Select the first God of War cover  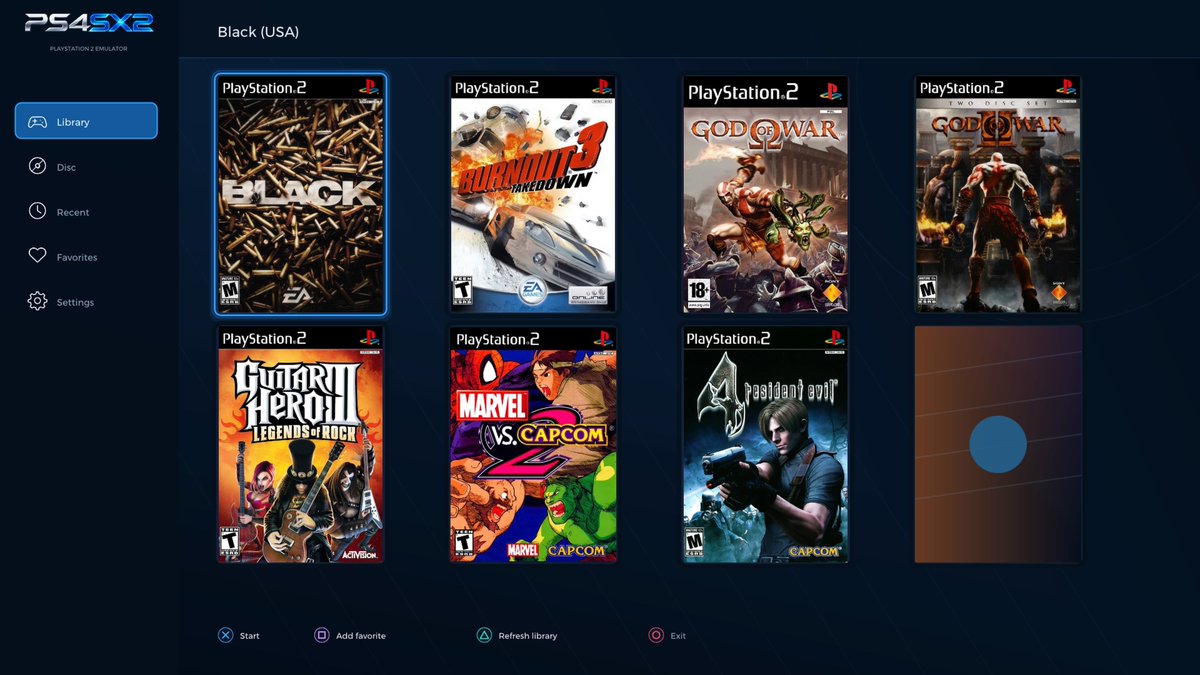pos(766,194)
